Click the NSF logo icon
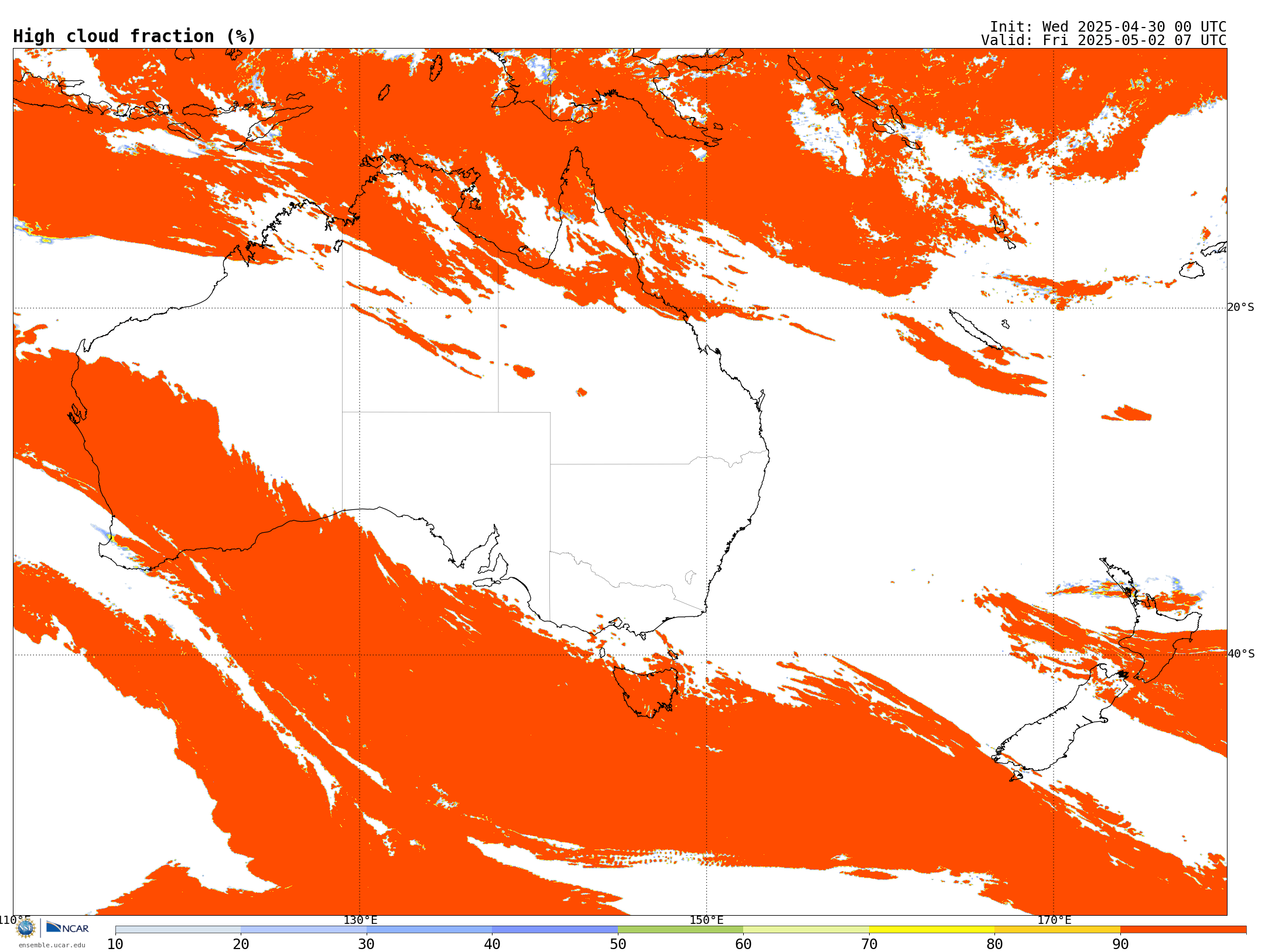Image resolution: width=1265 pixels, height=952 pixels. coord(26,928)
